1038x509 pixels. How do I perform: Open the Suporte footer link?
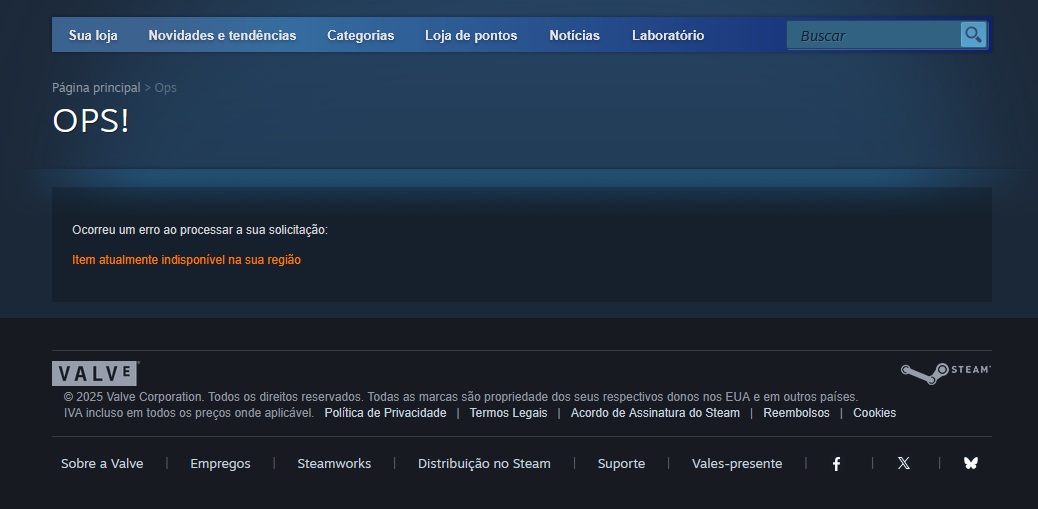pos(621,463)
